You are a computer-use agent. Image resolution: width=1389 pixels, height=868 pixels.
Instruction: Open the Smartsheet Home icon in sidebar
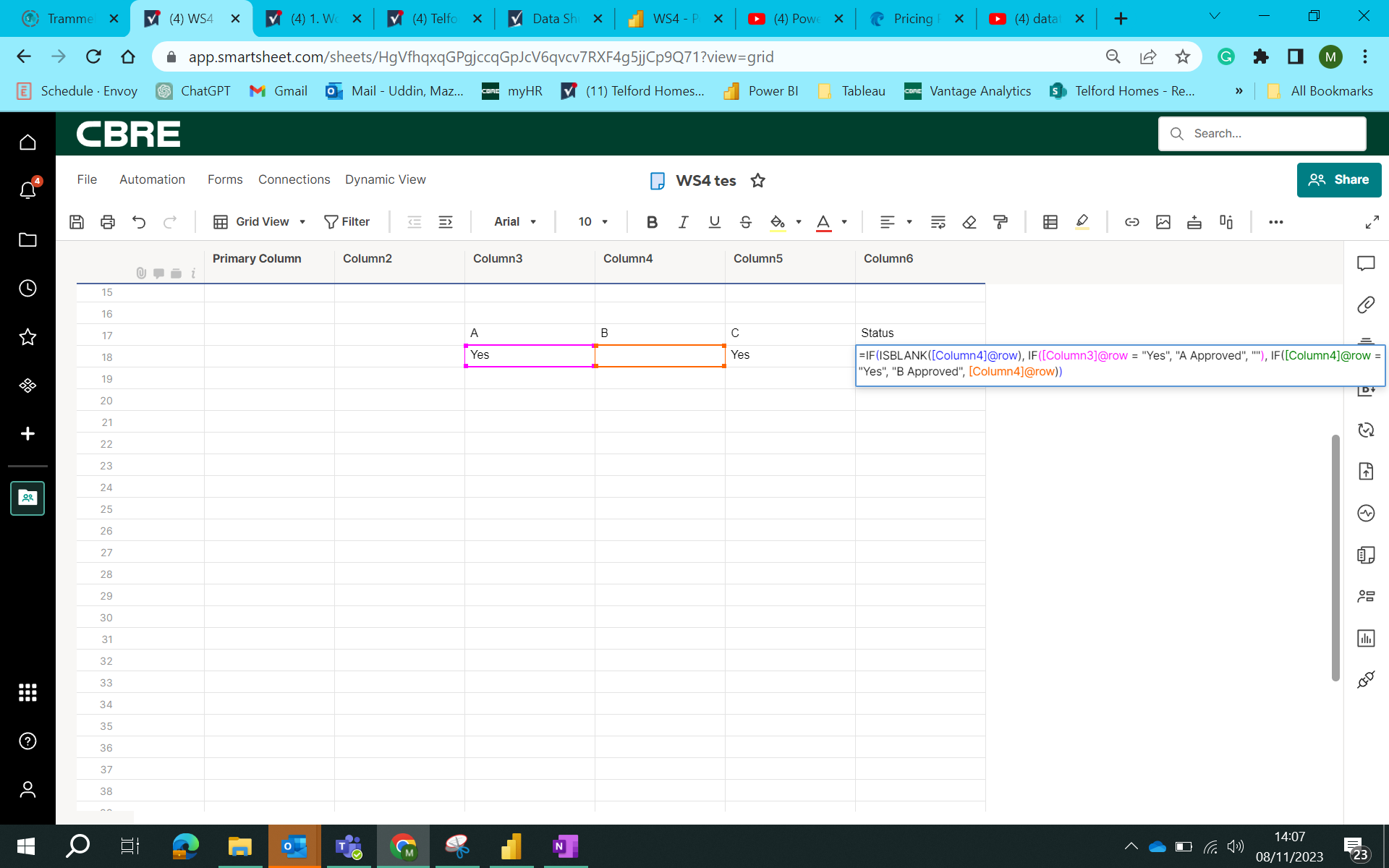(x=27, y=142)
